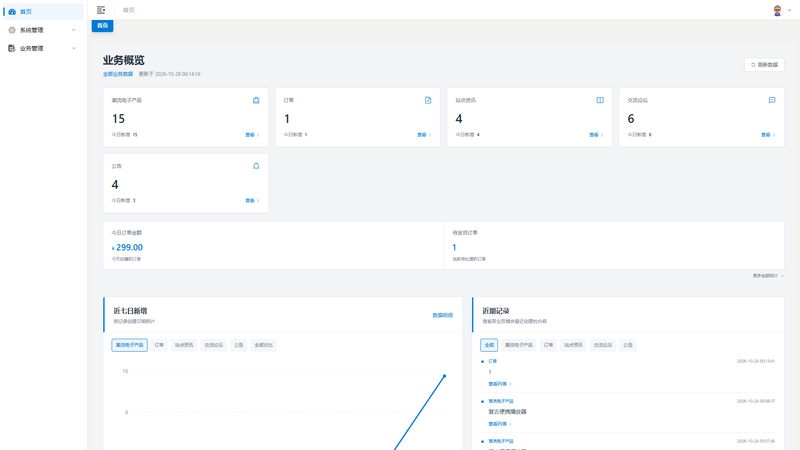Click the 待发货订单 count value 1
Image resolution: width=800 pixels, height=450 pixels.
click(454, 247)
